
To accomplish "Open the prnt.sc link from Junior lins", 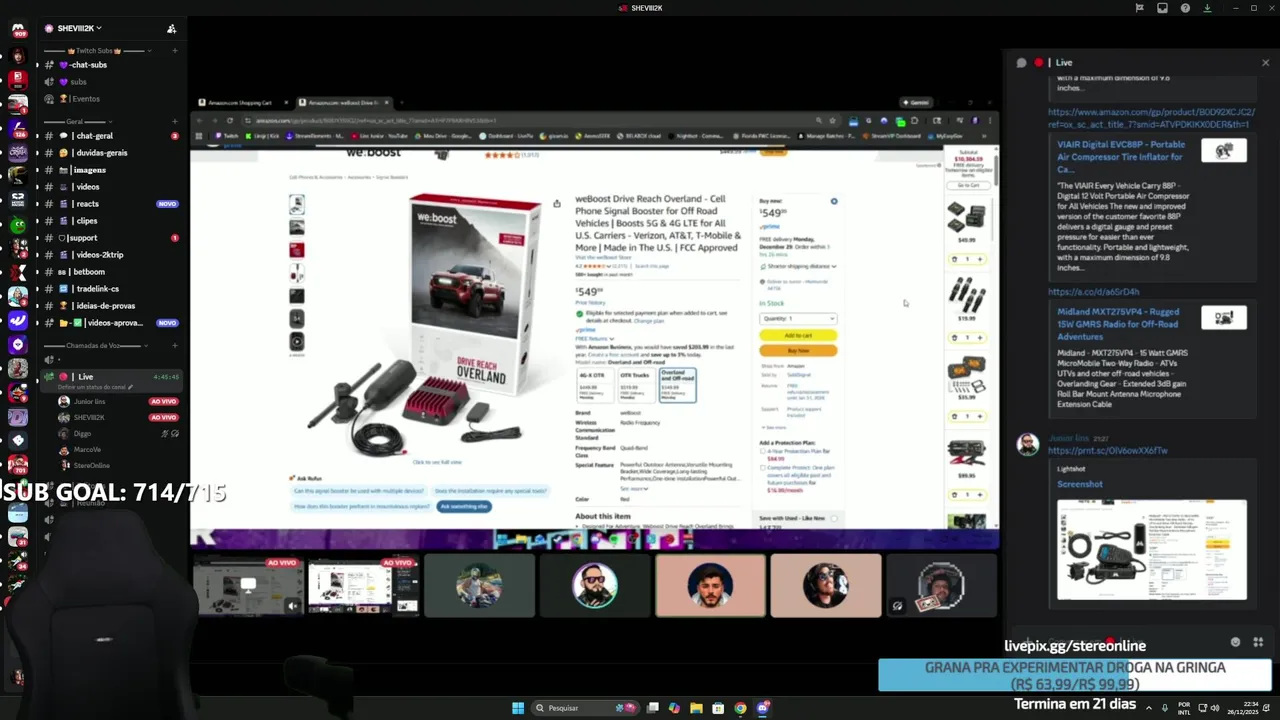I will (x=1107, y=451).
